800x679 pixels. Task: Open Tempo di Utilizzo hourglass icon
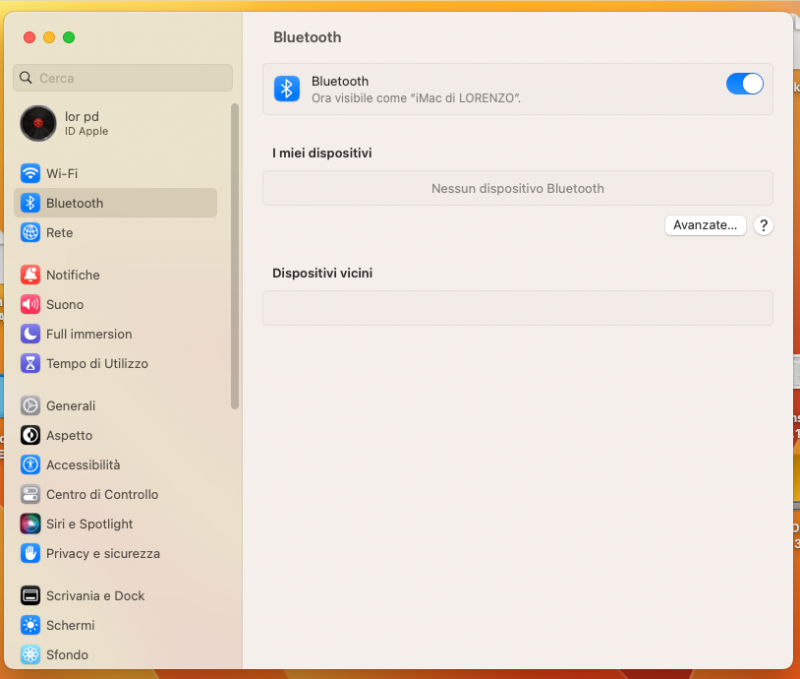(30, 363)
